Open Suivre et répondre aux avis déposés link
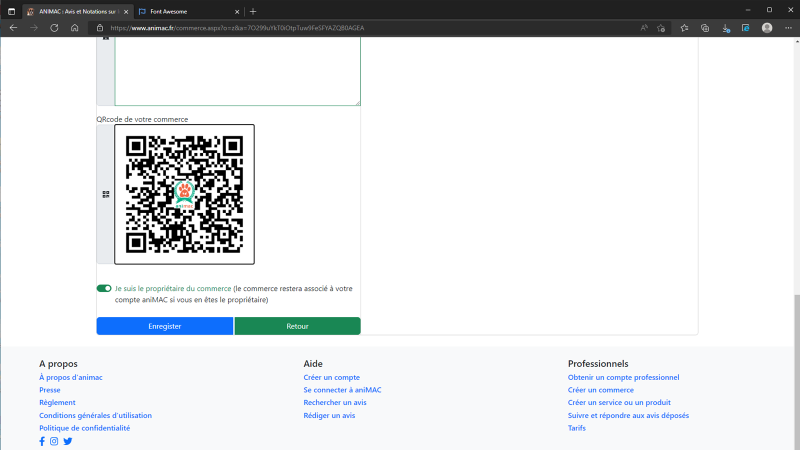Screen dimensions: 800x450 628,415
